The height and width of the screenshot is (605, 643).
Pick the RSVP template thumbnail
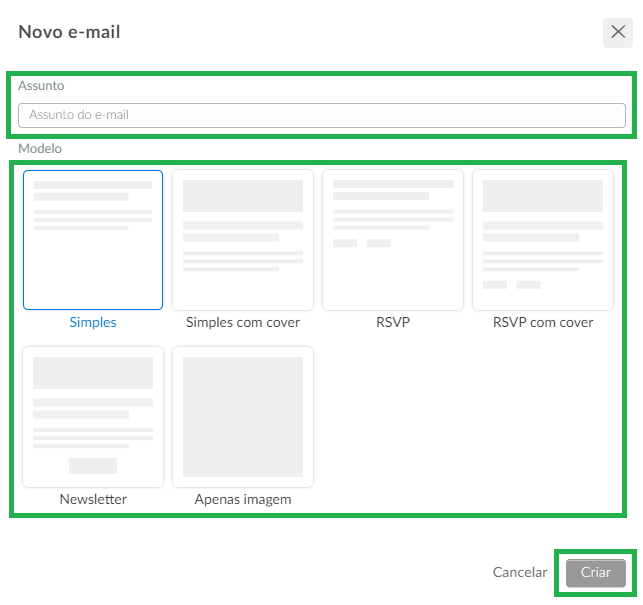[x=393, y=240]
